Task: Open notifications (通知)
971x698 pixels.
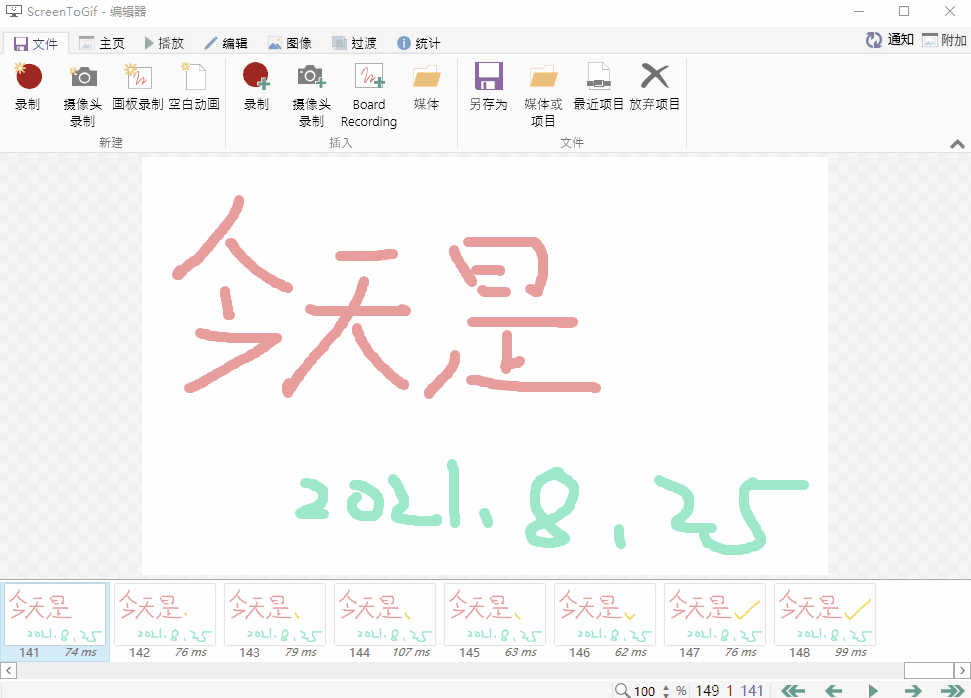Action: (890, 40)
